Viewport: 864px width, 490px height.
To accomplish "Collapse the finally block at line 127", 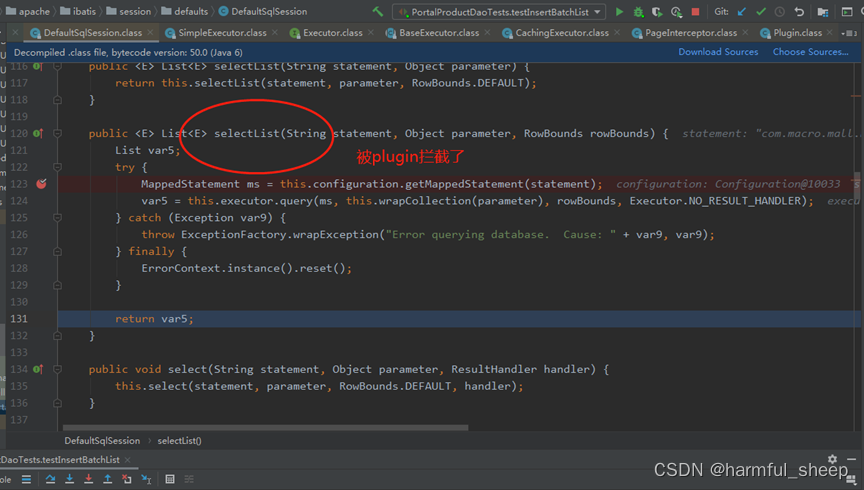I will (57, 251).
